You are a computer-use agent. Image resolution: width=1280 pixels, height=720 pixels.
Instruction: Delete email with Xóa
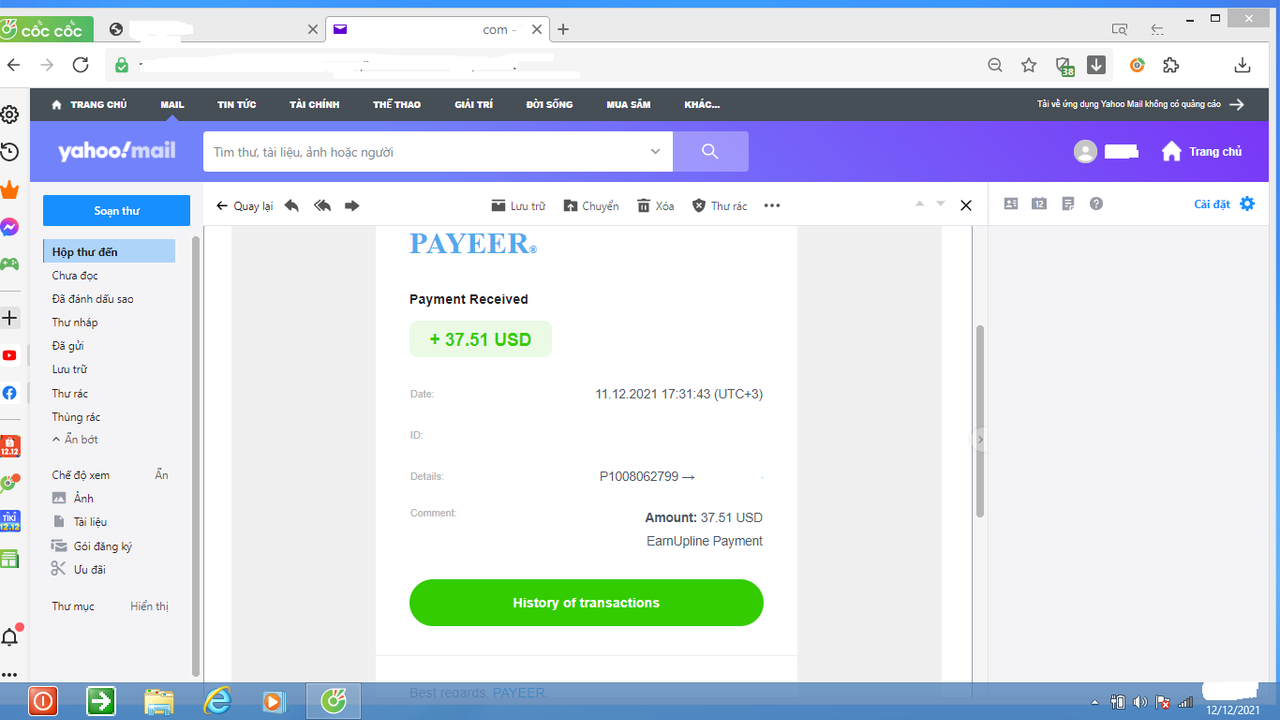tap(656, 206)
